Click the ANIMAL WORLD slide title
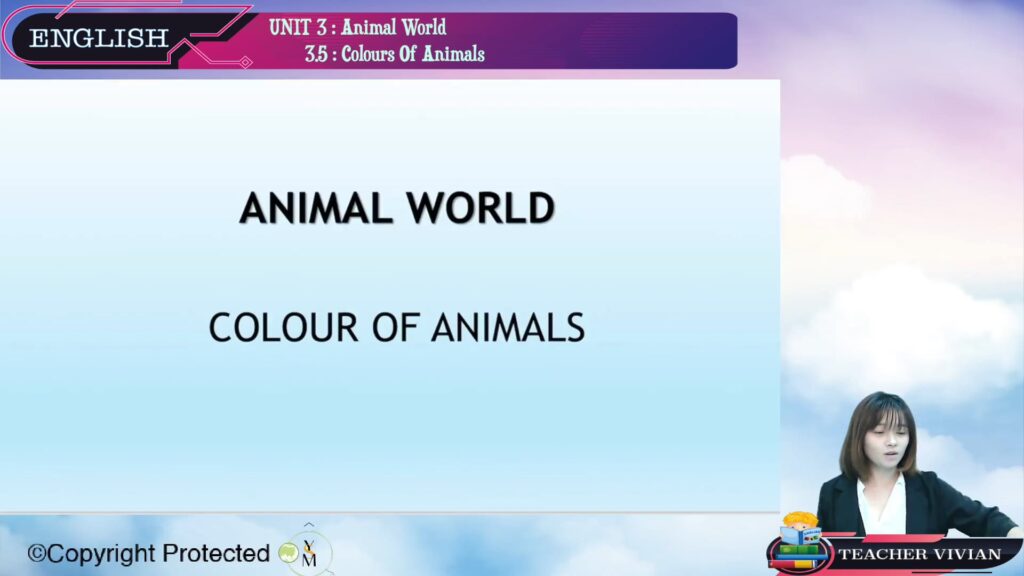Image resolution: width=1024 pixels, height=576 pixels. [x=397, y=208]
